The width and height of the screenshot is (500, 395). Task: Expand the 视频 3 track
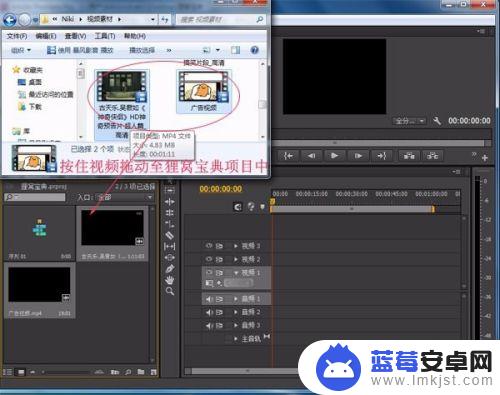[x=236, y=246]
